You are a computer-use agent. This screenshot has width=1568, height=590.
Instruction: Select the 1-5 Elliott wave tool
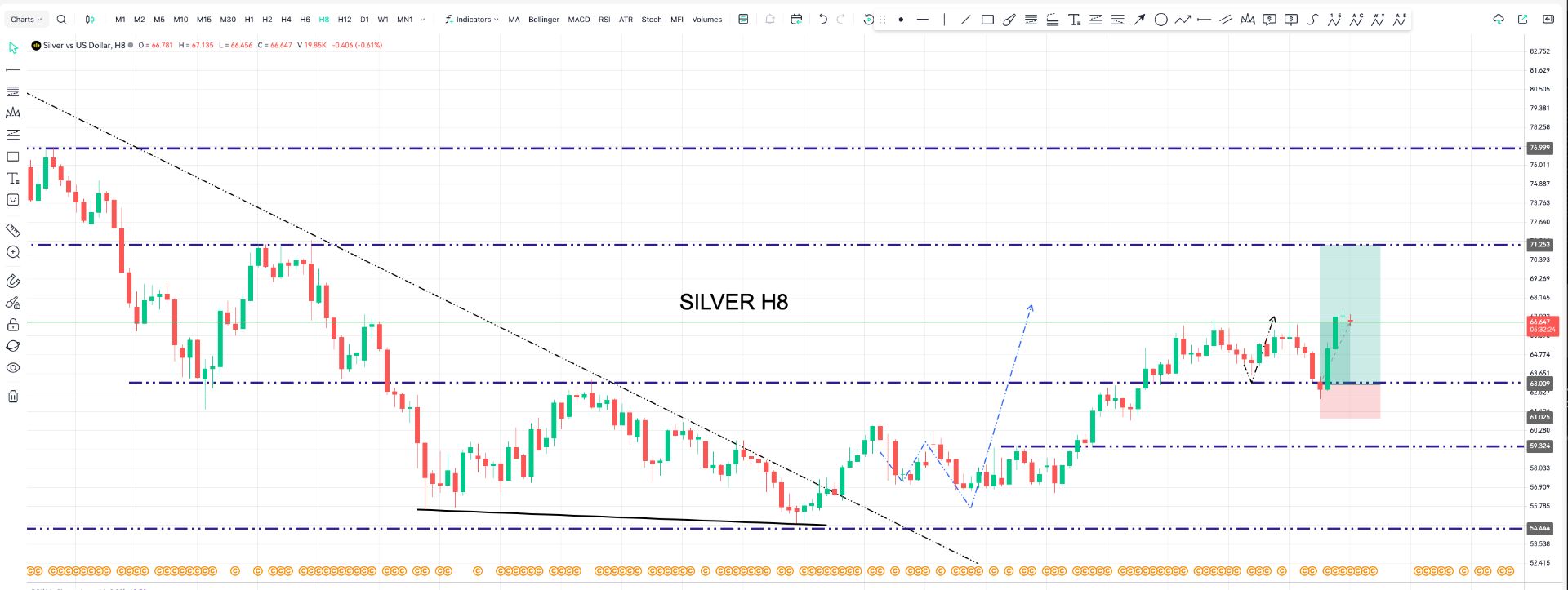(x=1334, y=20)
